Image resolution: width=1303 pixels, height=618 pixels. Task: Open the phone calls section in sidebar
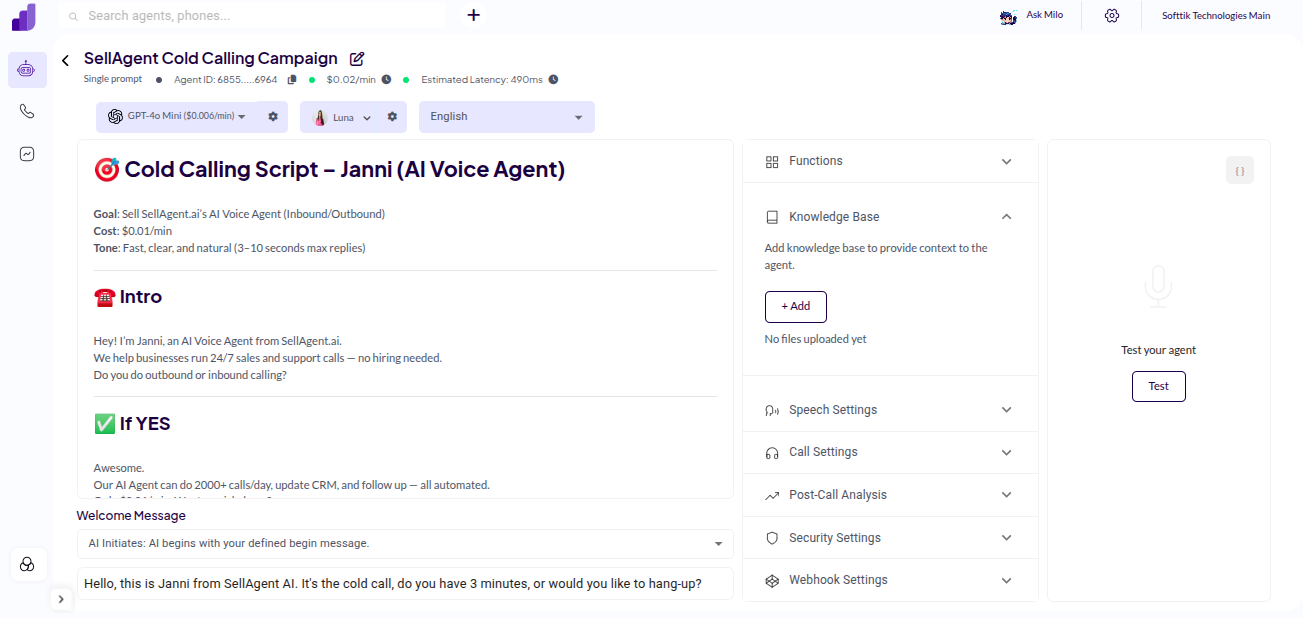(27, 111)
